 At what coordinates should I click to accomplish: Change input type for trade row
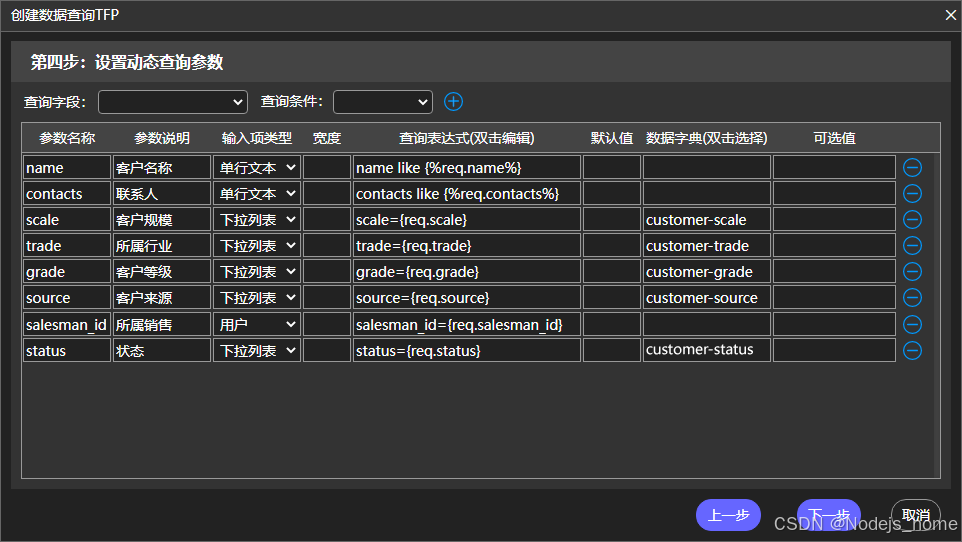click(257, 246)
